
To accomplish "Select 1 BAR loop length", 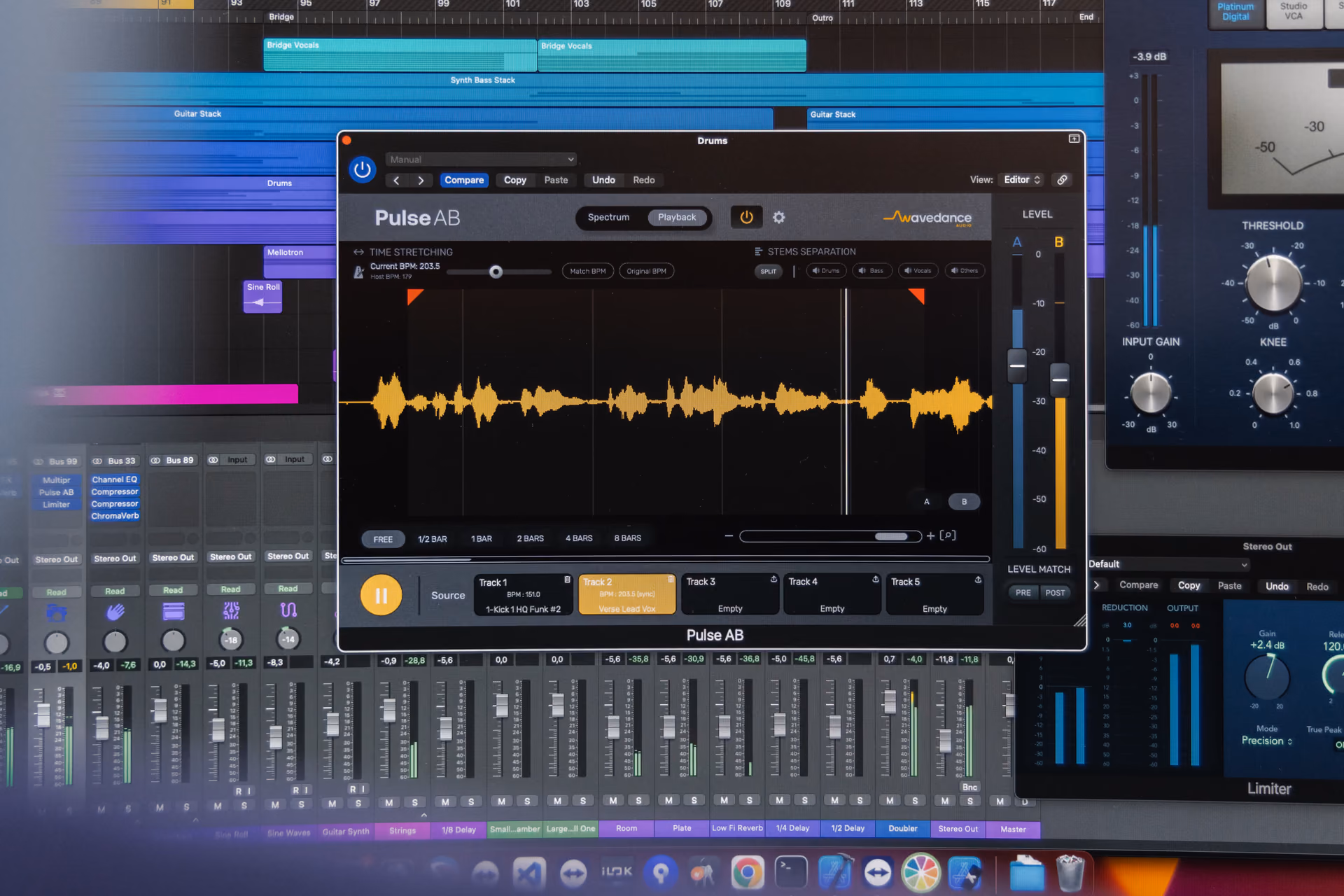I will (x=482, y=539).
